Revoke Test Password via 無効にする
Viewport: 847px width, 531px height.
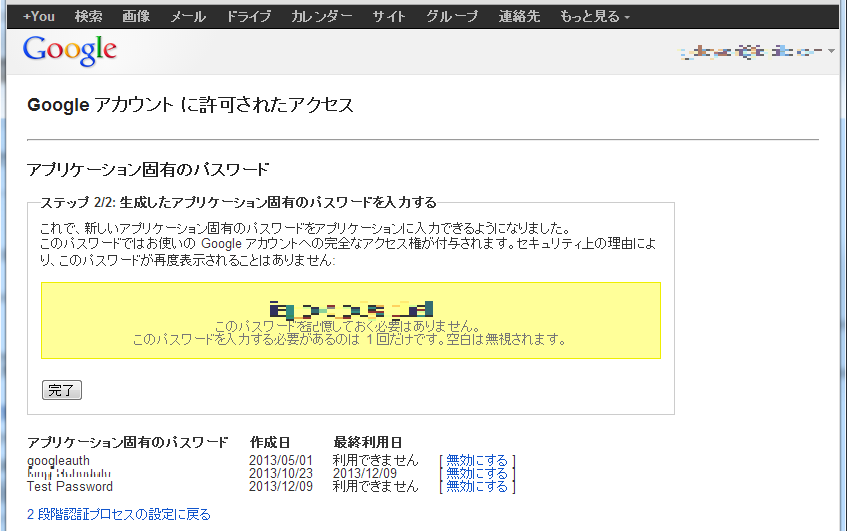point(477,486)
